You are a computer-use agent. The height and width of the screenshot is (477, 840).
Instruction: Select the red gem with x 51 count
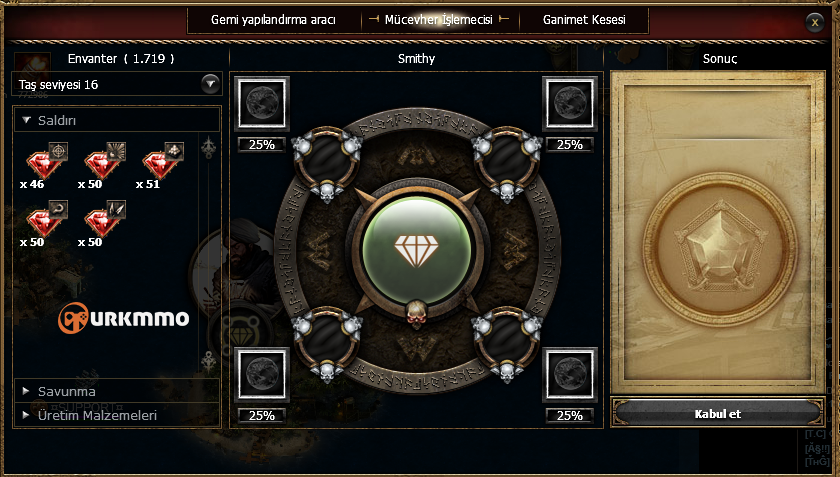click(162, 161)
